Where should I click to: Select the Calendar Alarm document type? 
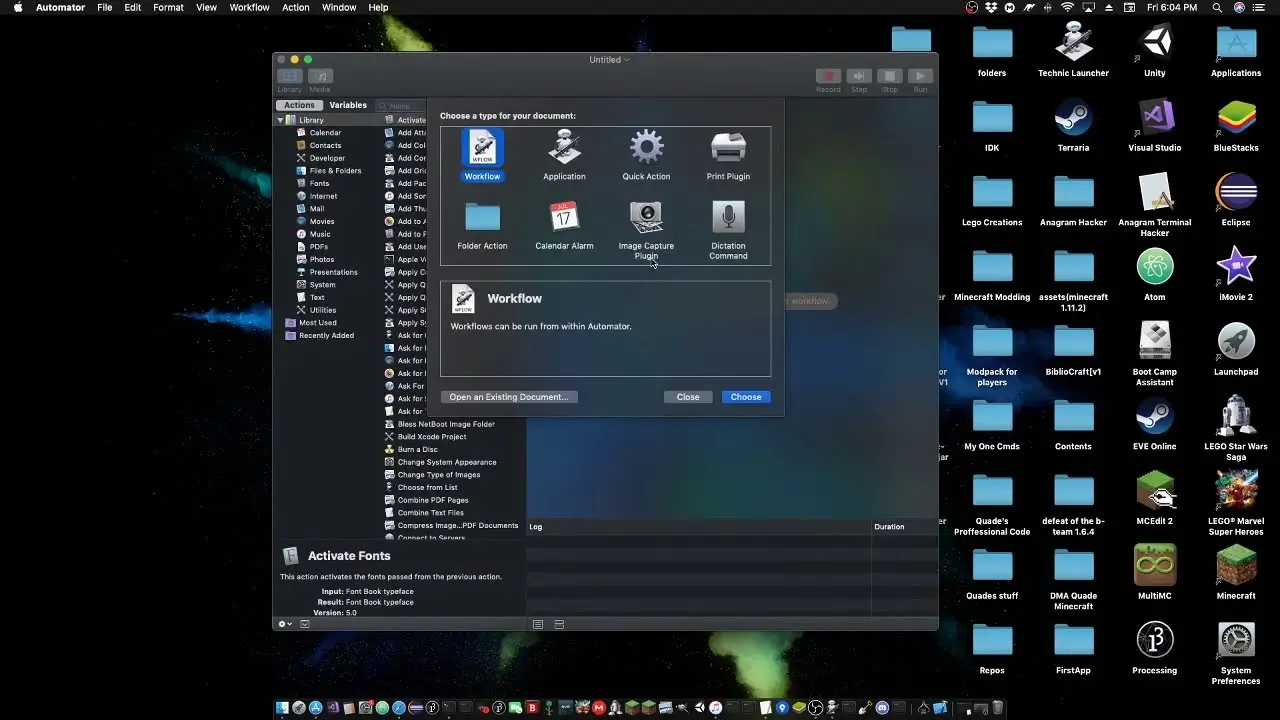point(563,220)
